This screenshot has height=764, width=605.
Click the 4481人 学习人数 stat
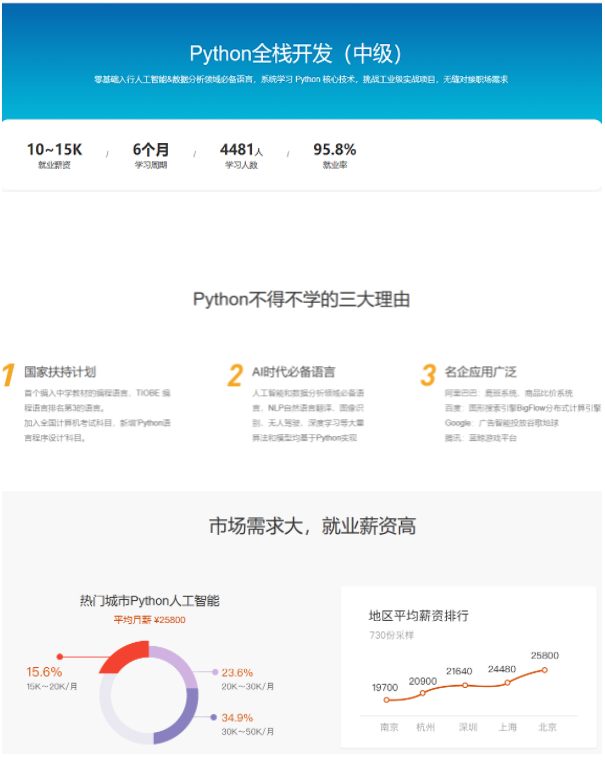coord(241,155)
